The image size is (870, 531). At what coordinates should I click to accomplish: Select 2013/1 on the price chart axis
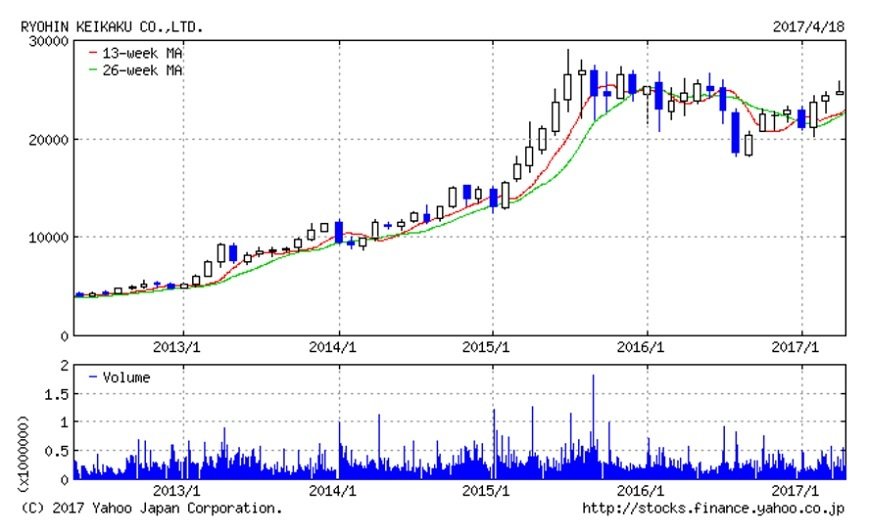point(182,348)
